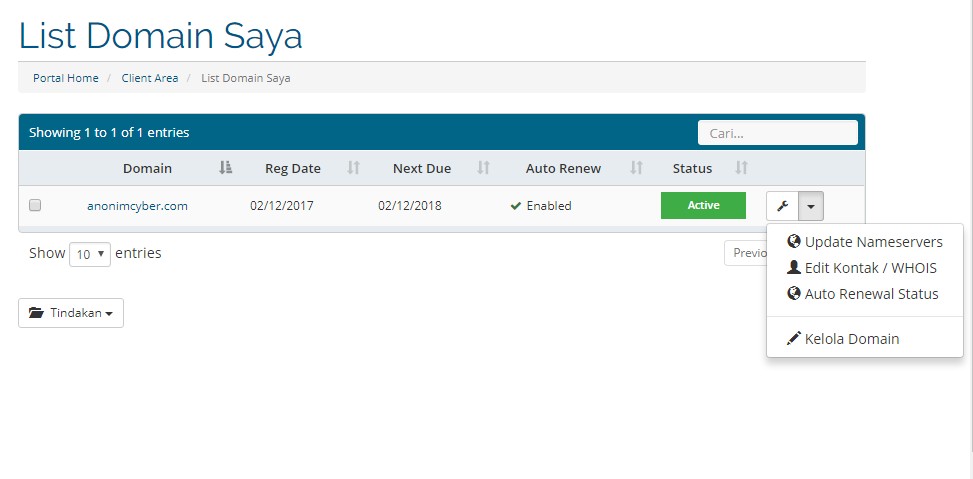973x479 pixels.
Task: Focus the Cari search field
Action: pos(777,133)
